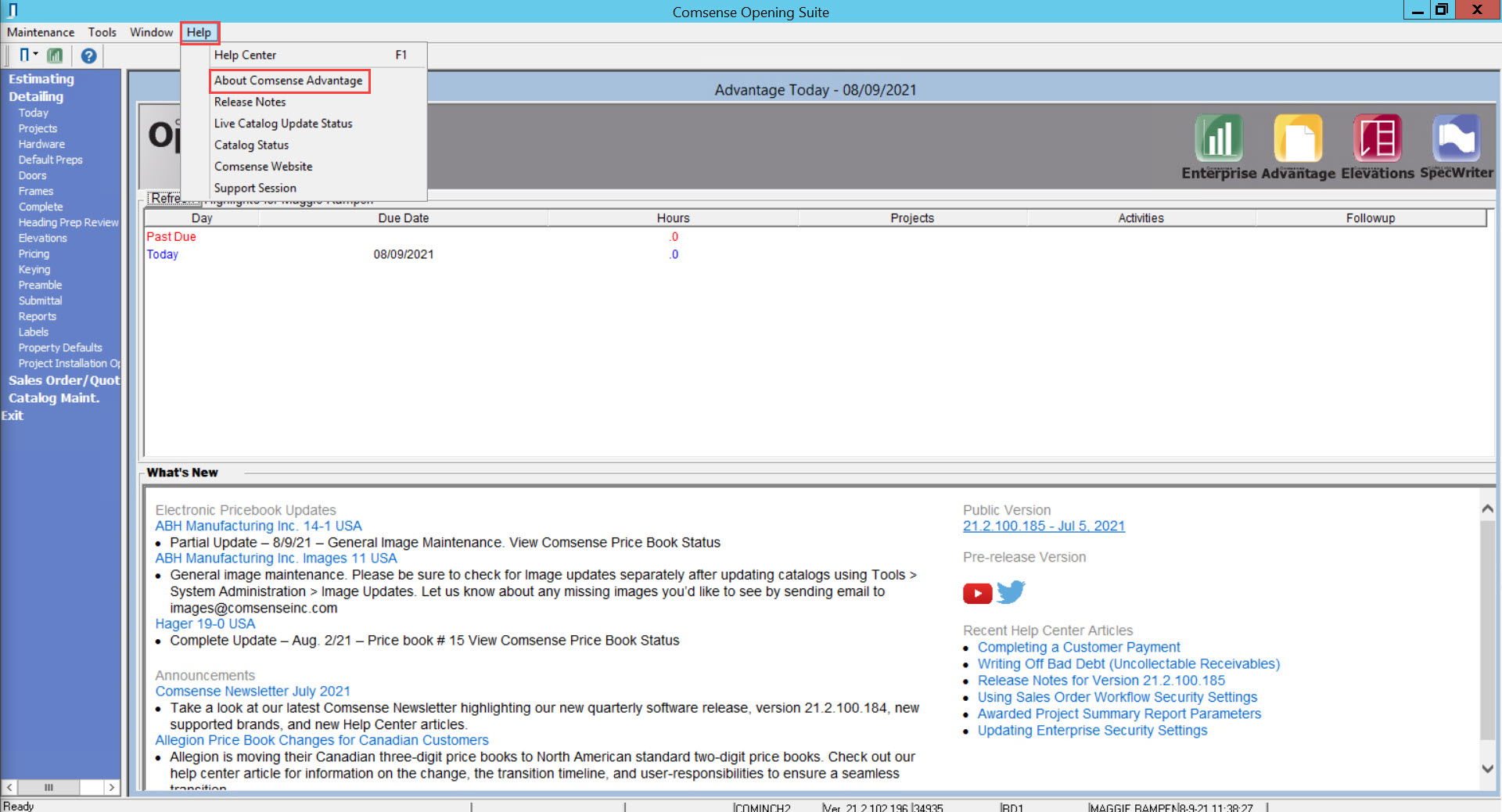The height and width of the screenshot is (812, 1502).
Task: Expand Sales Order/Quote section
Action: coord(64,380)
